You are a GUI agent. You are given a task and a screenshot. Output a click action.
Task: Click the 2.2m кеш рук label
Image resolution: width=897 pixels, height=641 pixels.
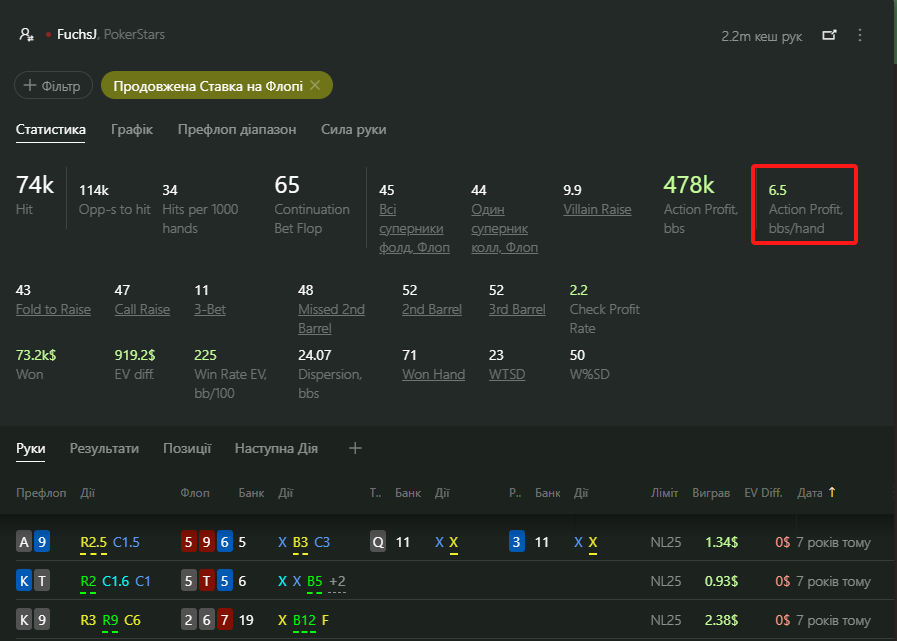(x=761, y=36)
